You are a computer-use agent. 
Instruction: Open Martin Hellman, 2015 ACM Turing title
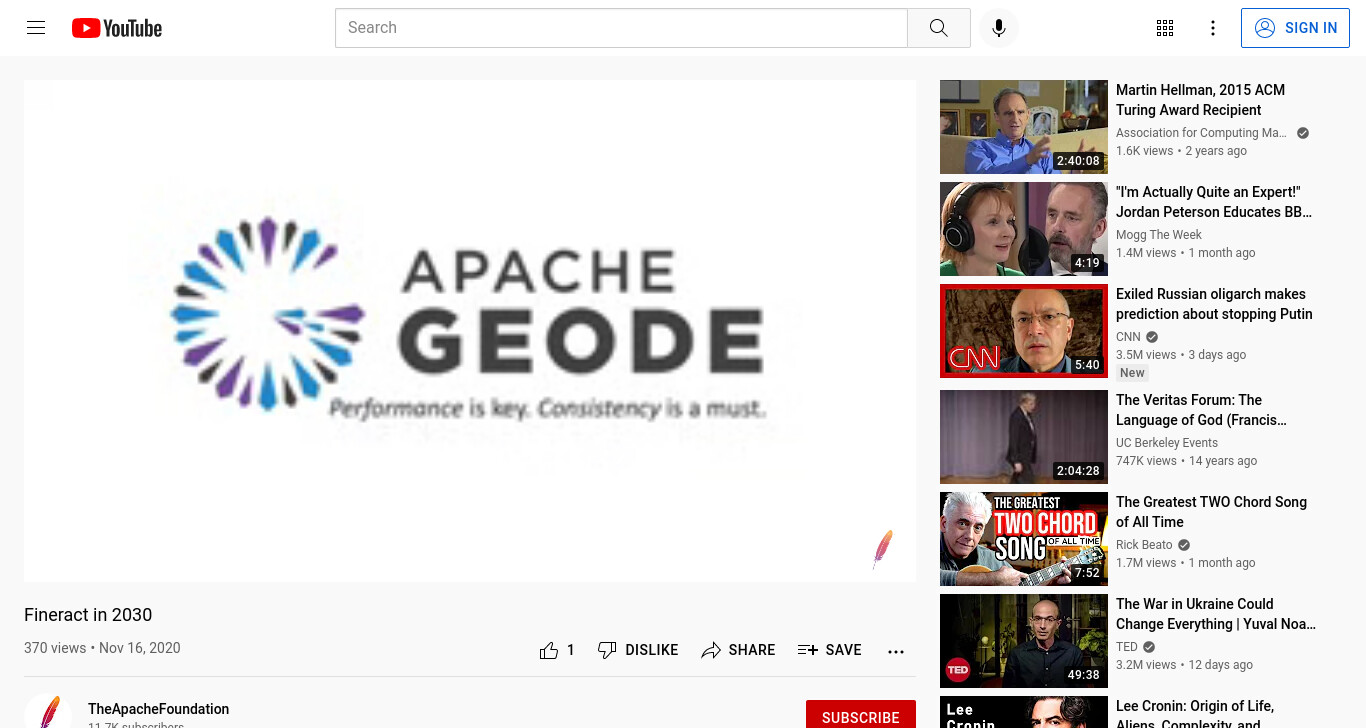coord(1200,100)
